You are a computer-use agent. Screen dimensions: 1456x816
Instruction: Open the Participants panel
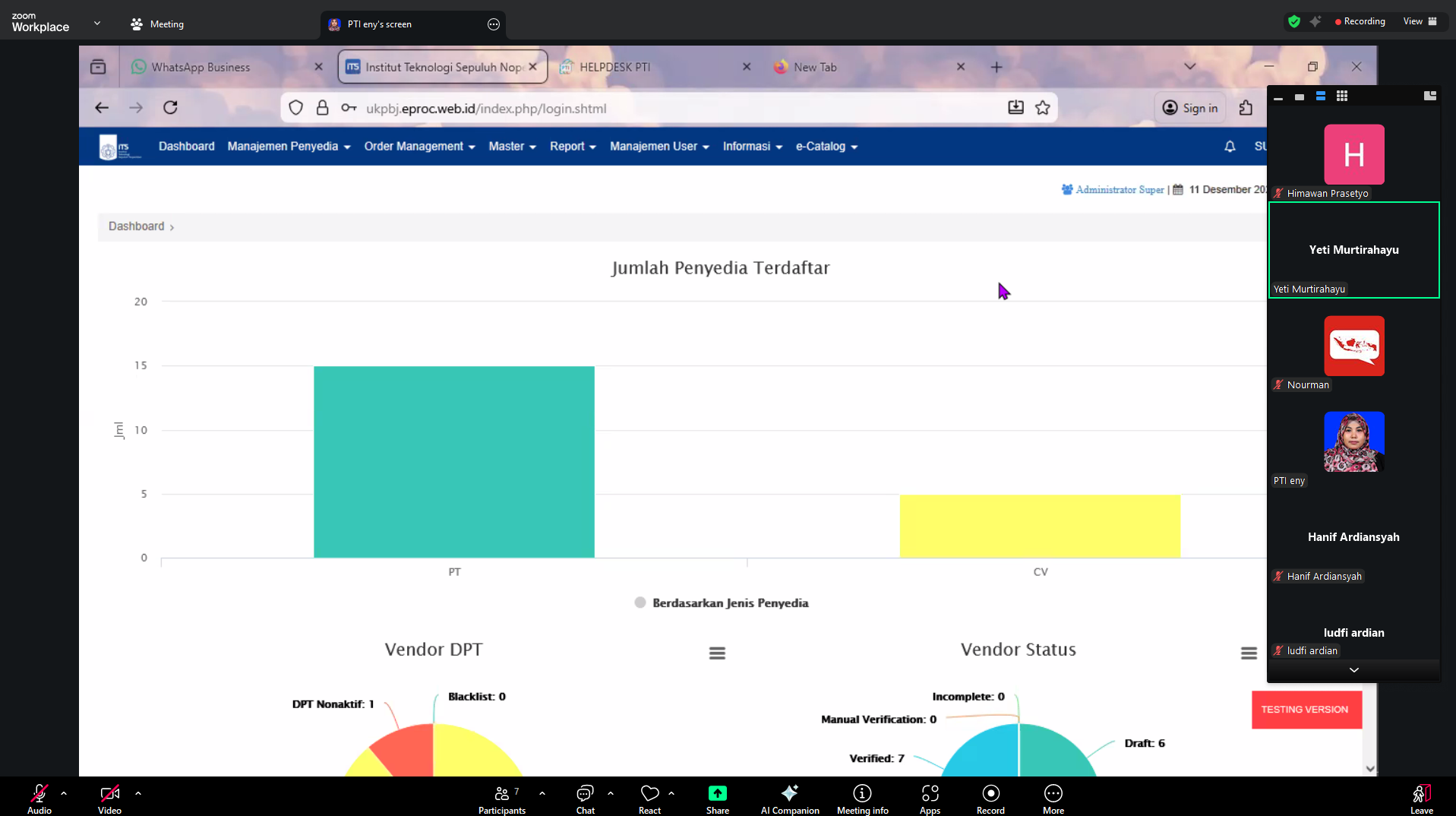coord(501,794)
